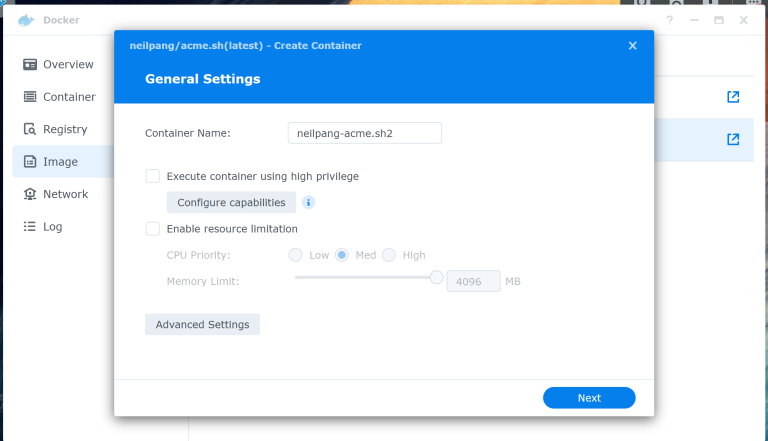Click the Configure capabilities button
The height and width of the screenshot is (441, 768).
(x=231, y=203)
